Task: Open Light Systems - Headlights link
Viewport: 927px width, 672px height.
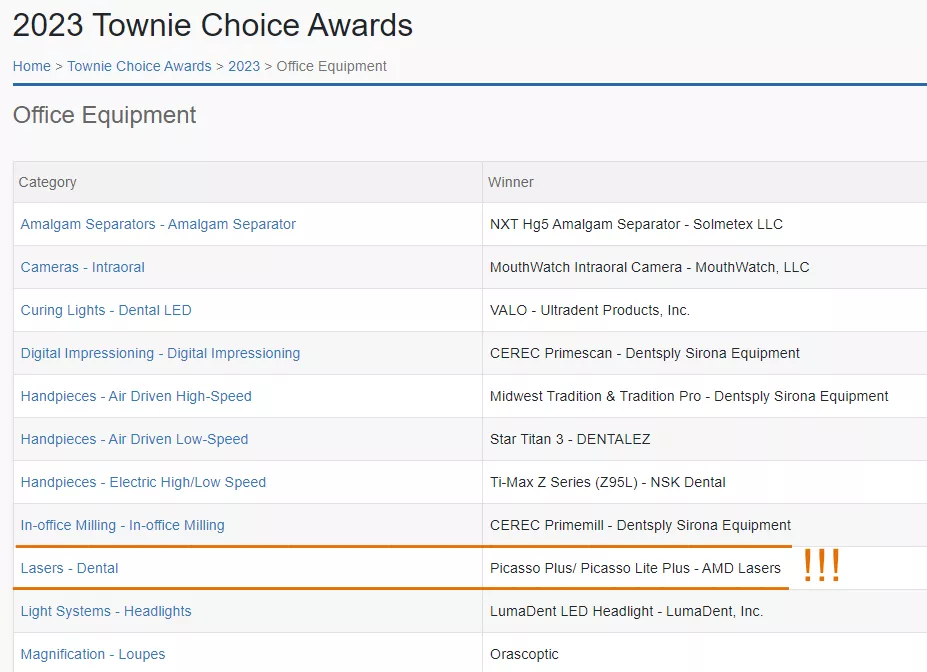Action: coord(106,612)
